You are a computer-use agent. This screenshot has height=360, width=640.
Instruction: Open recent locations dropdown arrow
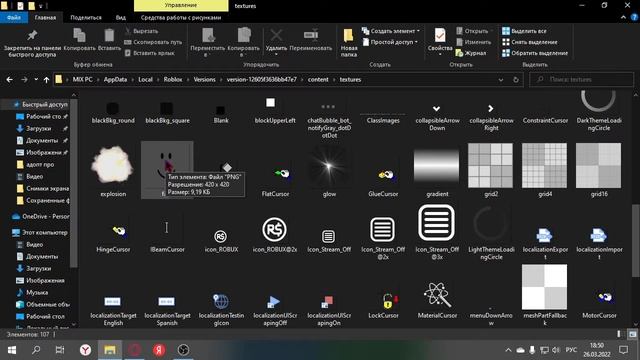tap(36, 80)
